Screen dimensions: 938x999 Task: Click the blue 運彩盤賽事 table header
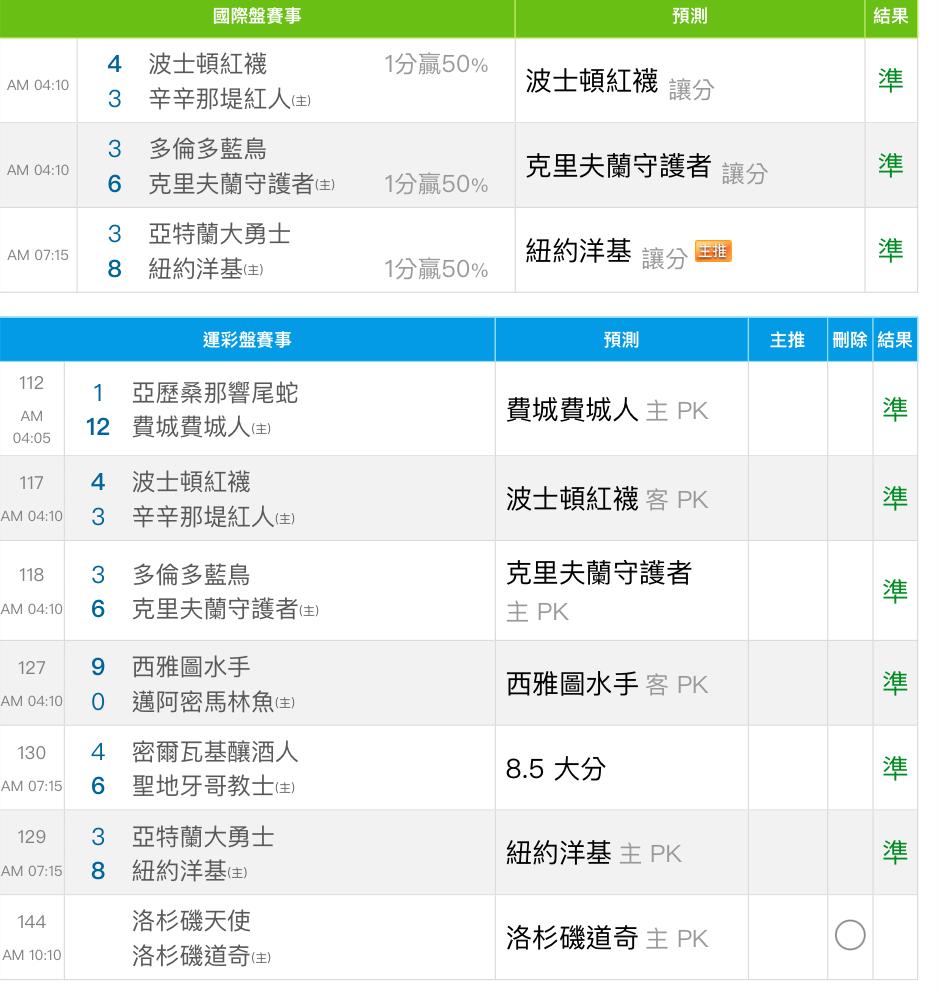pos(247,340)
